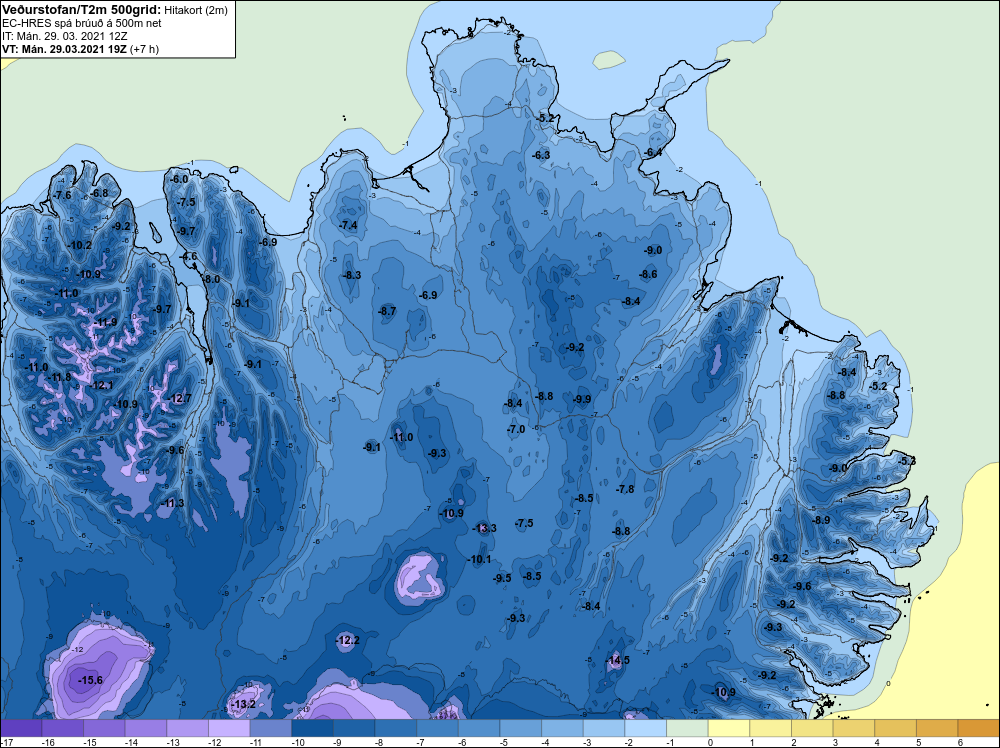Click the '-17' legend scale label

(6, 742)
